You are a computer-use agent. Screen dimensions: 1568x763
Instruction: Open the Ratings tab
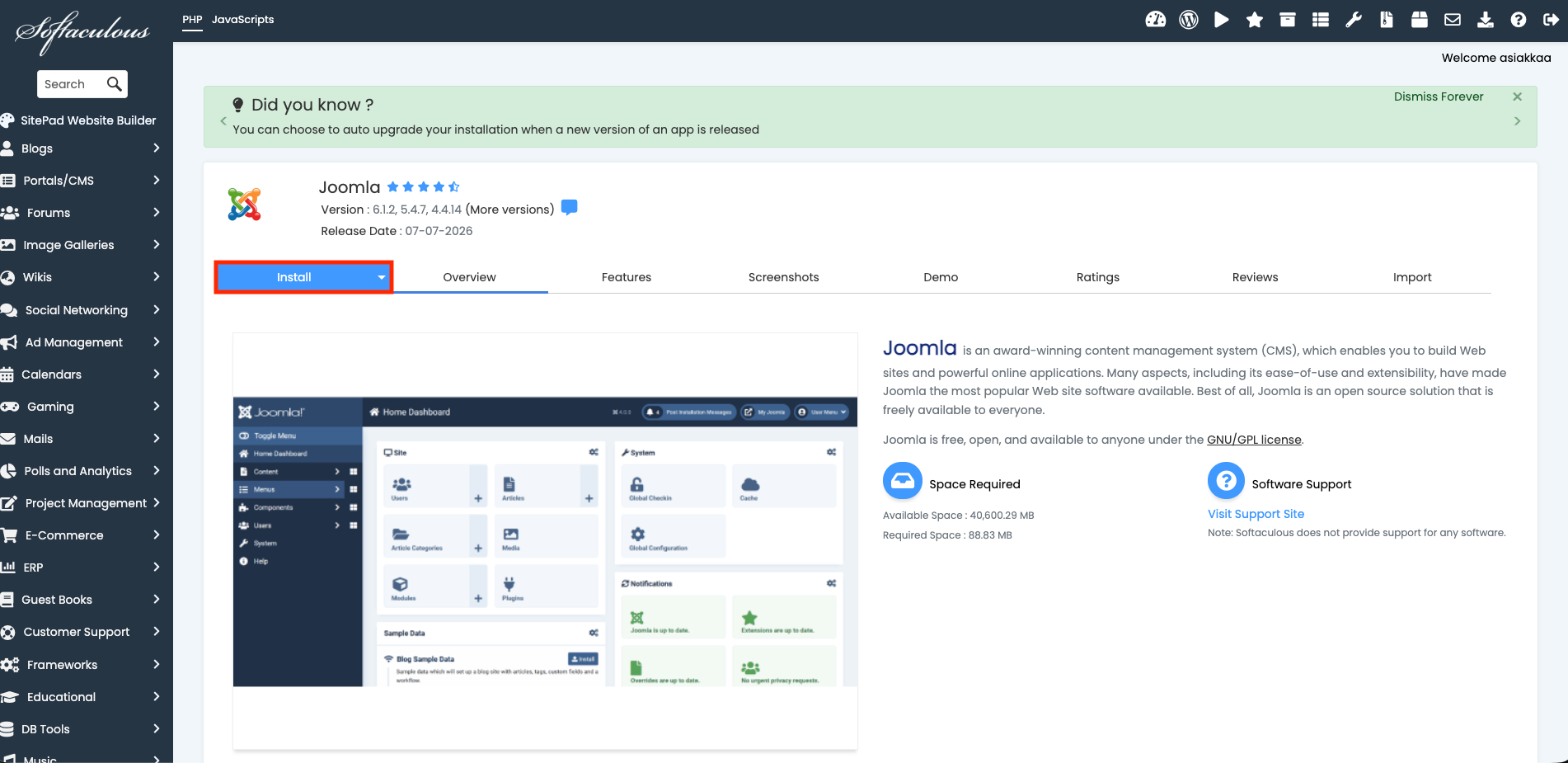tap(1098, 277)
